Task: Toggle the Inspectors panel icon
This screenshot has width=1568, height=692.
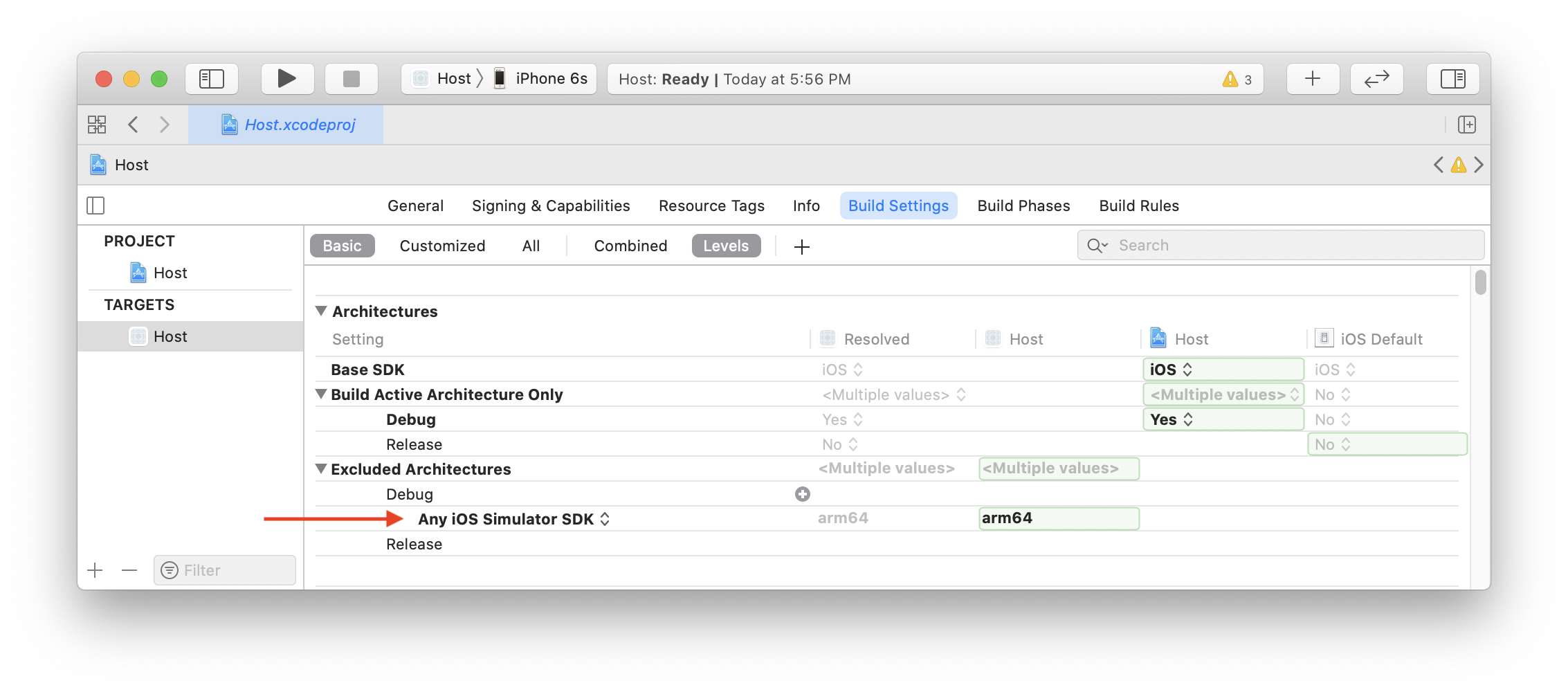Action: point(1452,79)
